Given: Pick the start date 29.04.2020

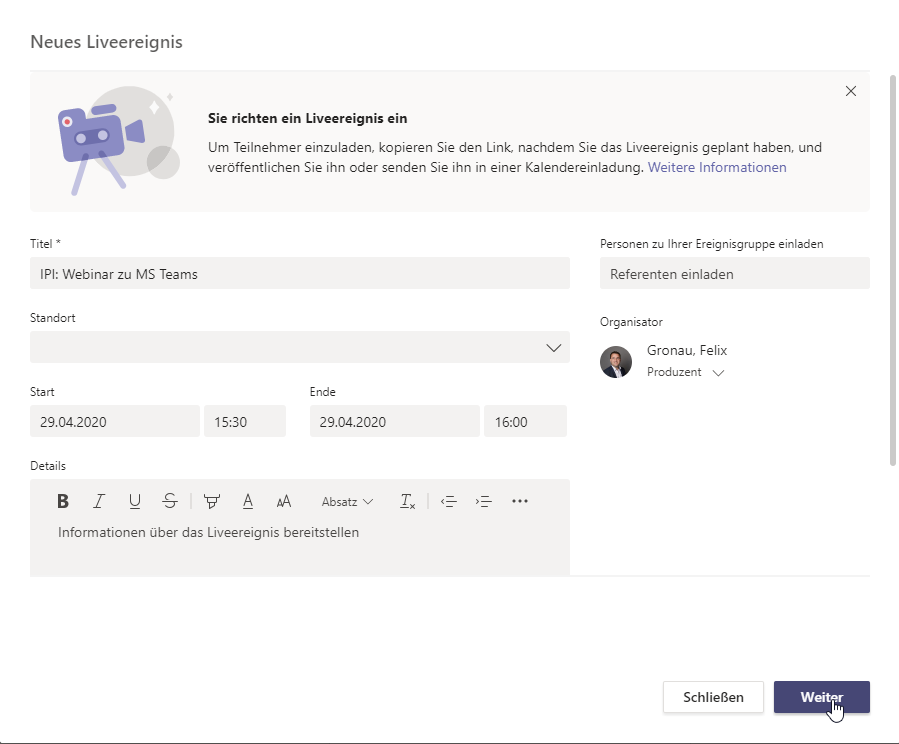Looking at the screenshot, I should coord(115,422).
